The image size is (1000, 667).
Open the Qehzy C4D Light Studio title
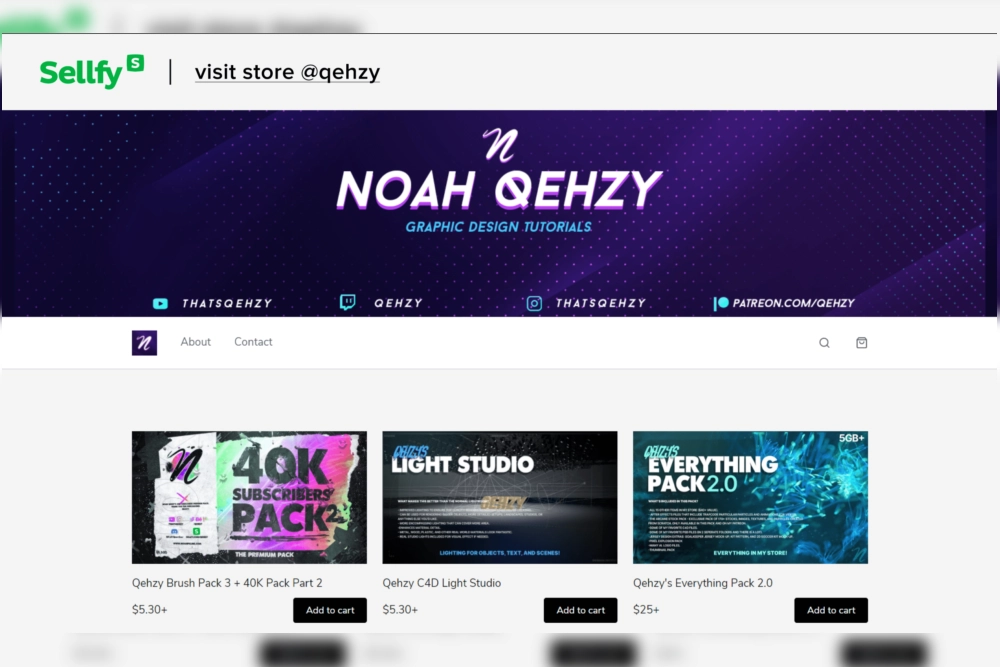pos(441,583)
